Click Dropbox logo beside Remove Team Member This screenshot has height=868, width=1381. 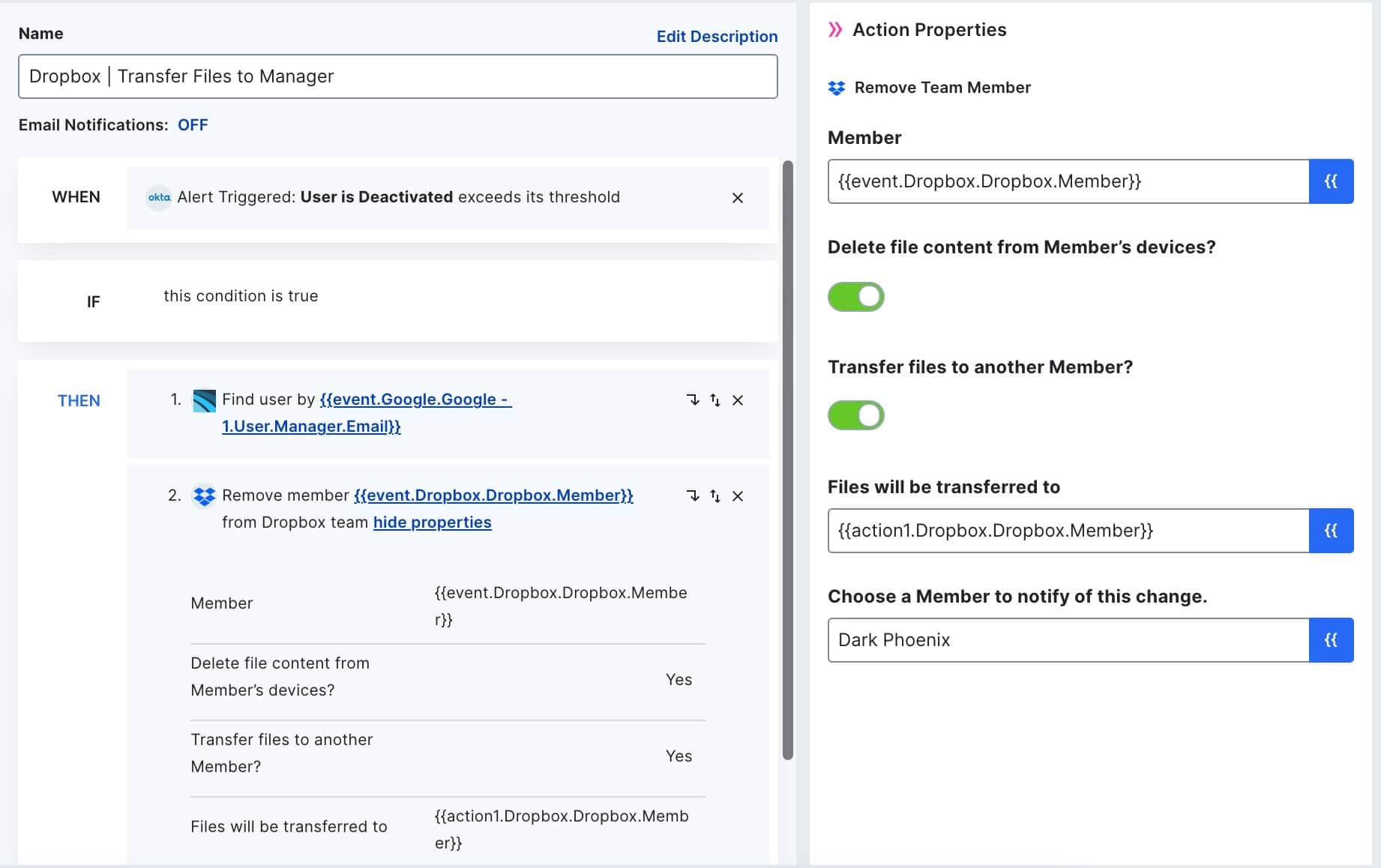(837, 88)
